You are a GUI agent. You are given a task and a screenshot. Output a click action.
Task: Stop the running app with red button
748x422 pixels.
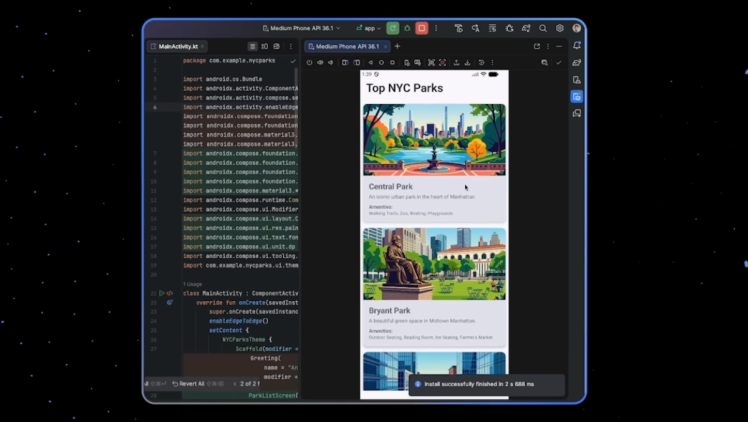click(x=422, y=28)
